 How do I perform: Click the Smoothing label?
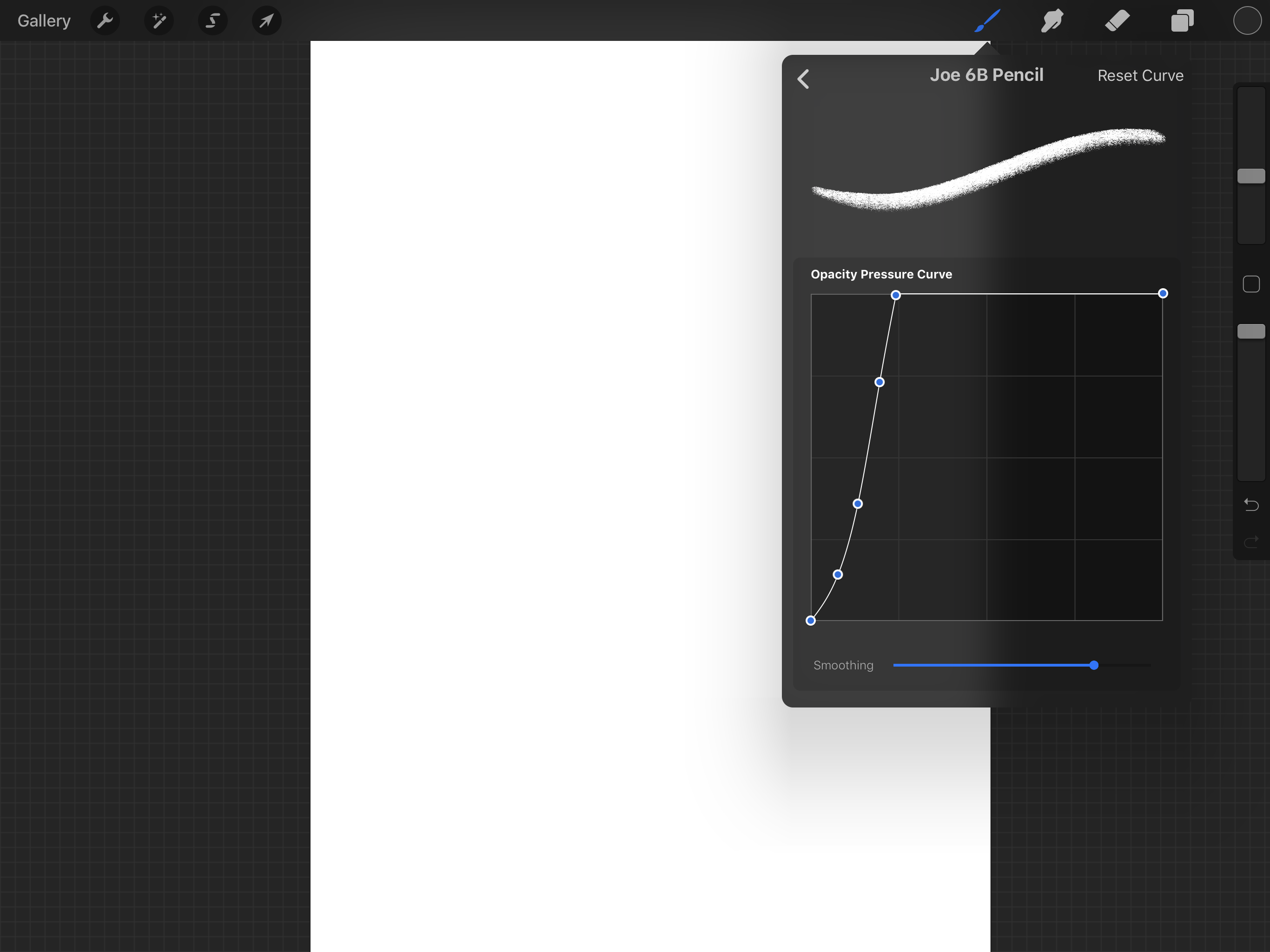pyautogui.click(x=843, y=665)
